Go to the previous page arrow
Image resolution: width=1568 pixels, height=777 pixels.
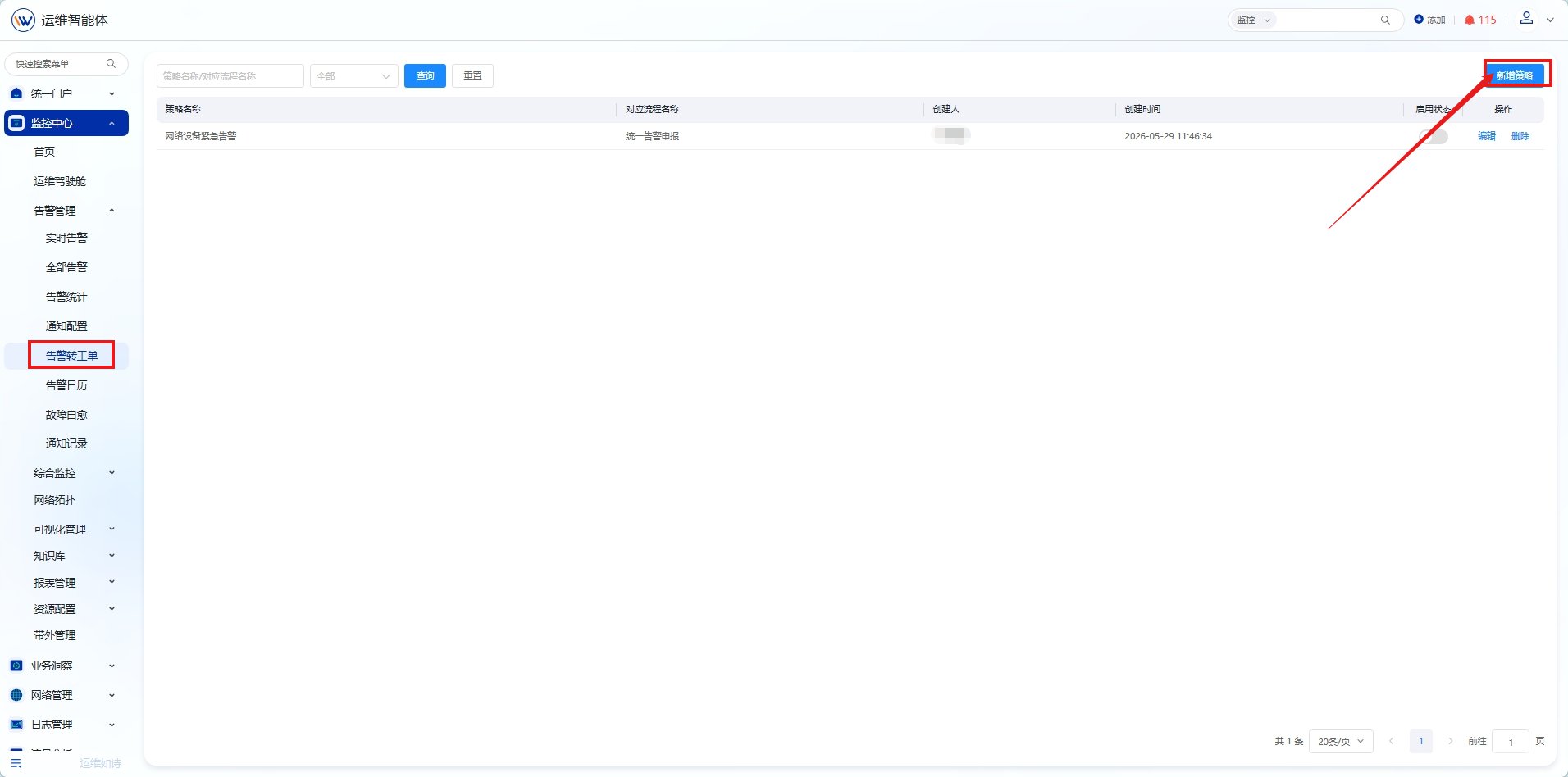tap(1392, 741)
